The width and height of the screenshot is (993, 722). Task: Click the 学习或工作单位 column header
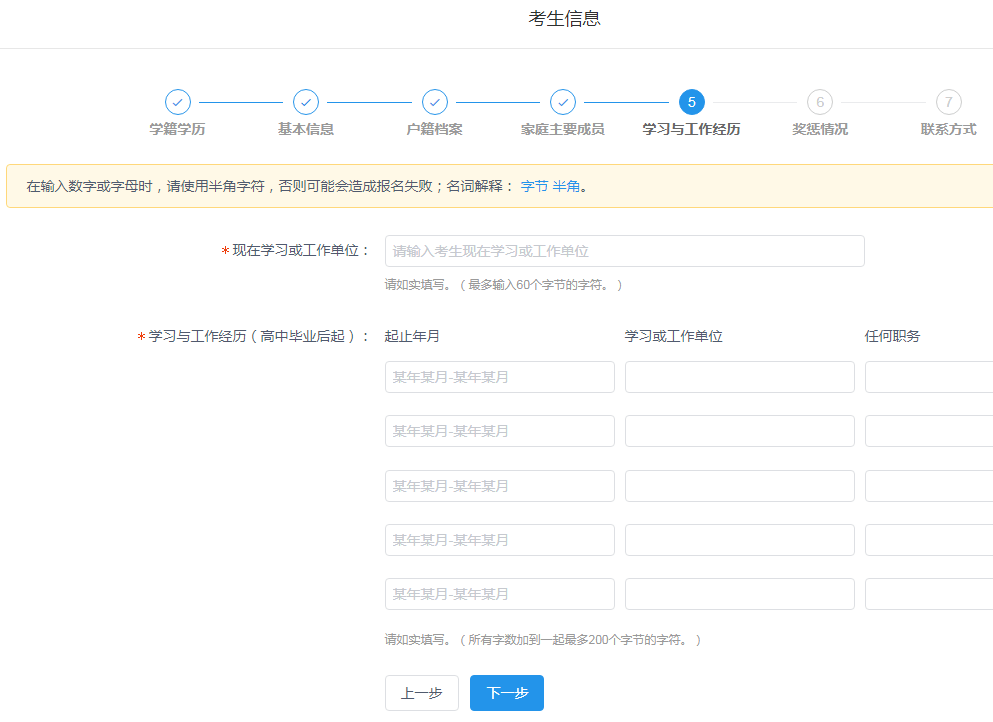click(x=674, y=336)
